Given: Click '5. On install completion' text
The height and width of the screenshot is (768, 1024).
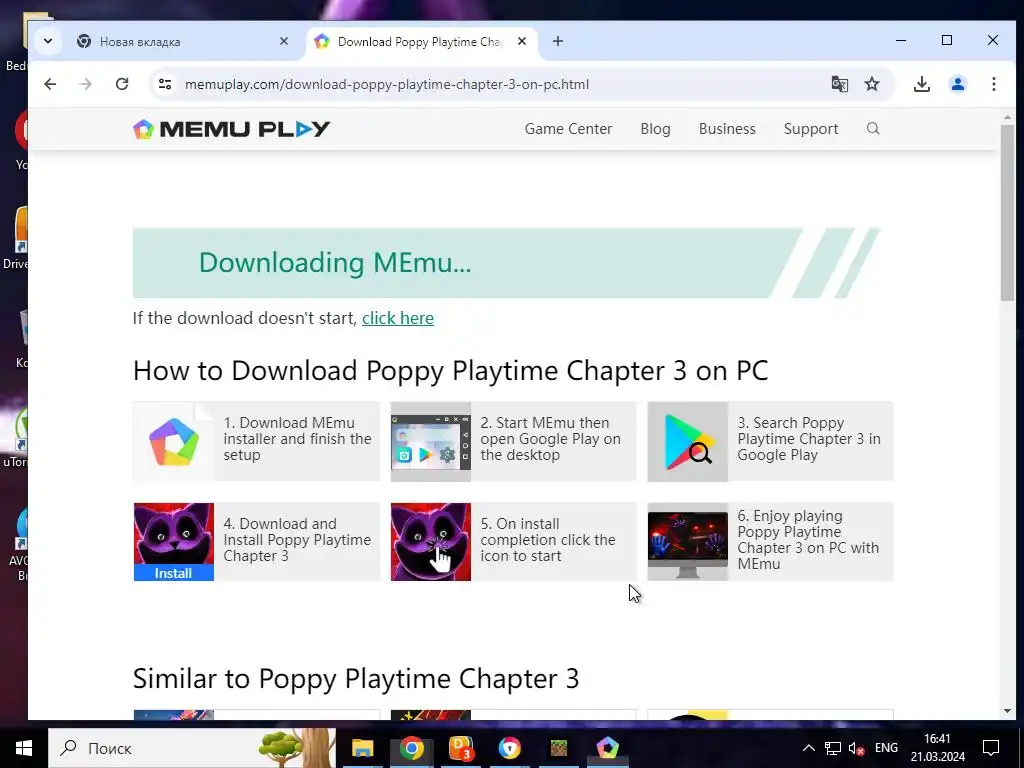Looking at the screenshot, I should tap(548, 539).
